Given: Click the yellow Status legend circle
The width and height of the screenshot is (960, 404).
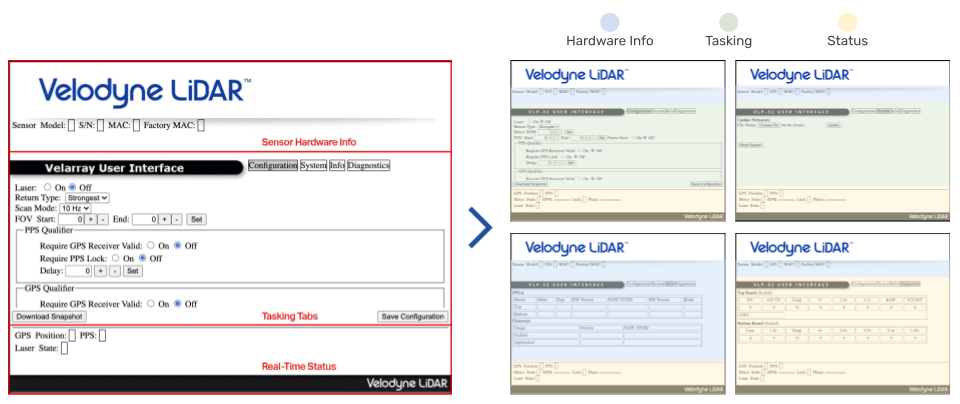Looking at the screenshot, I should point(847,23).
